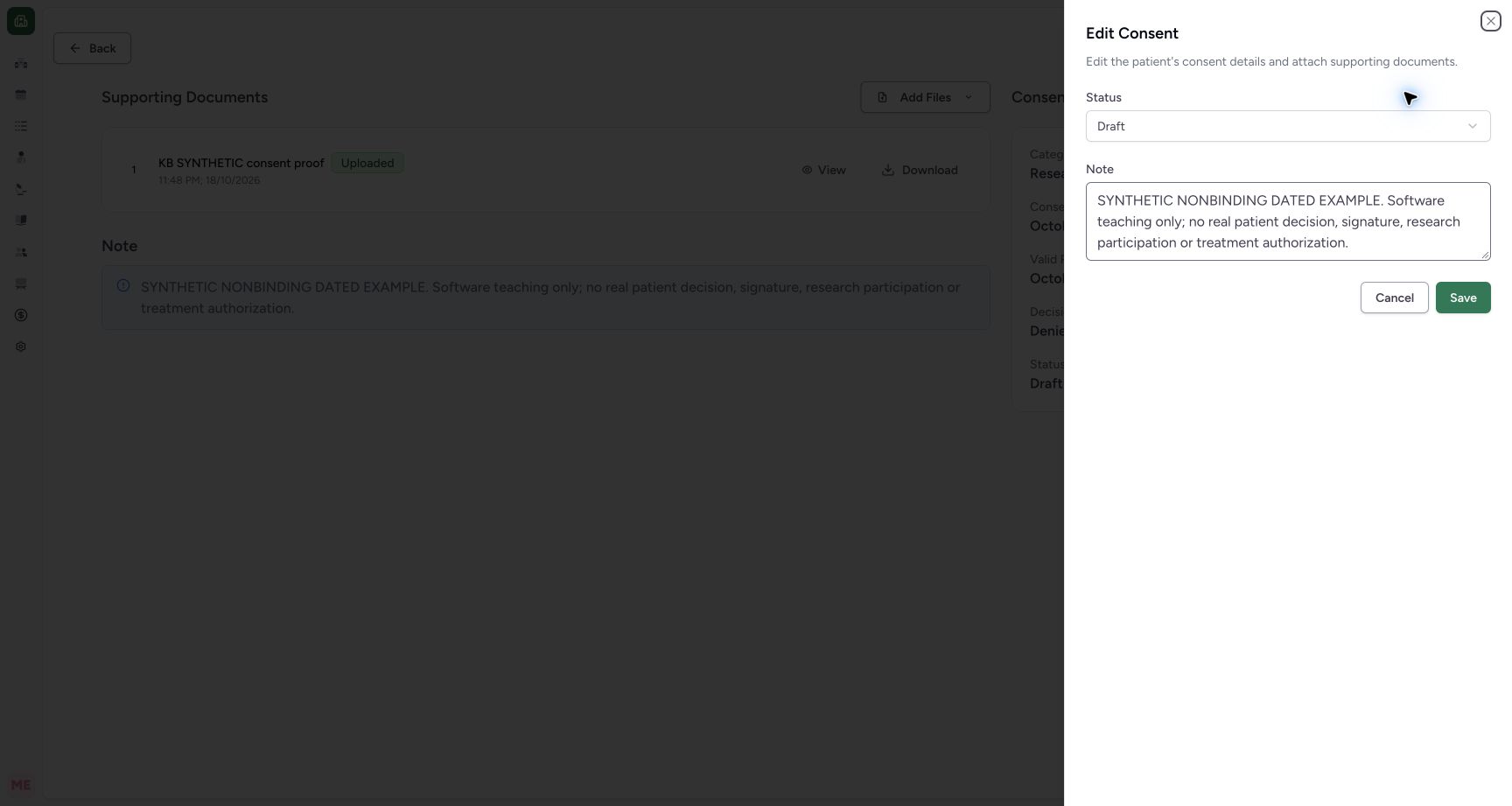Image resolution: width=1512 pixels, height=806 pixels.
Task: Click the eye icon next to View
Action: 807,170
